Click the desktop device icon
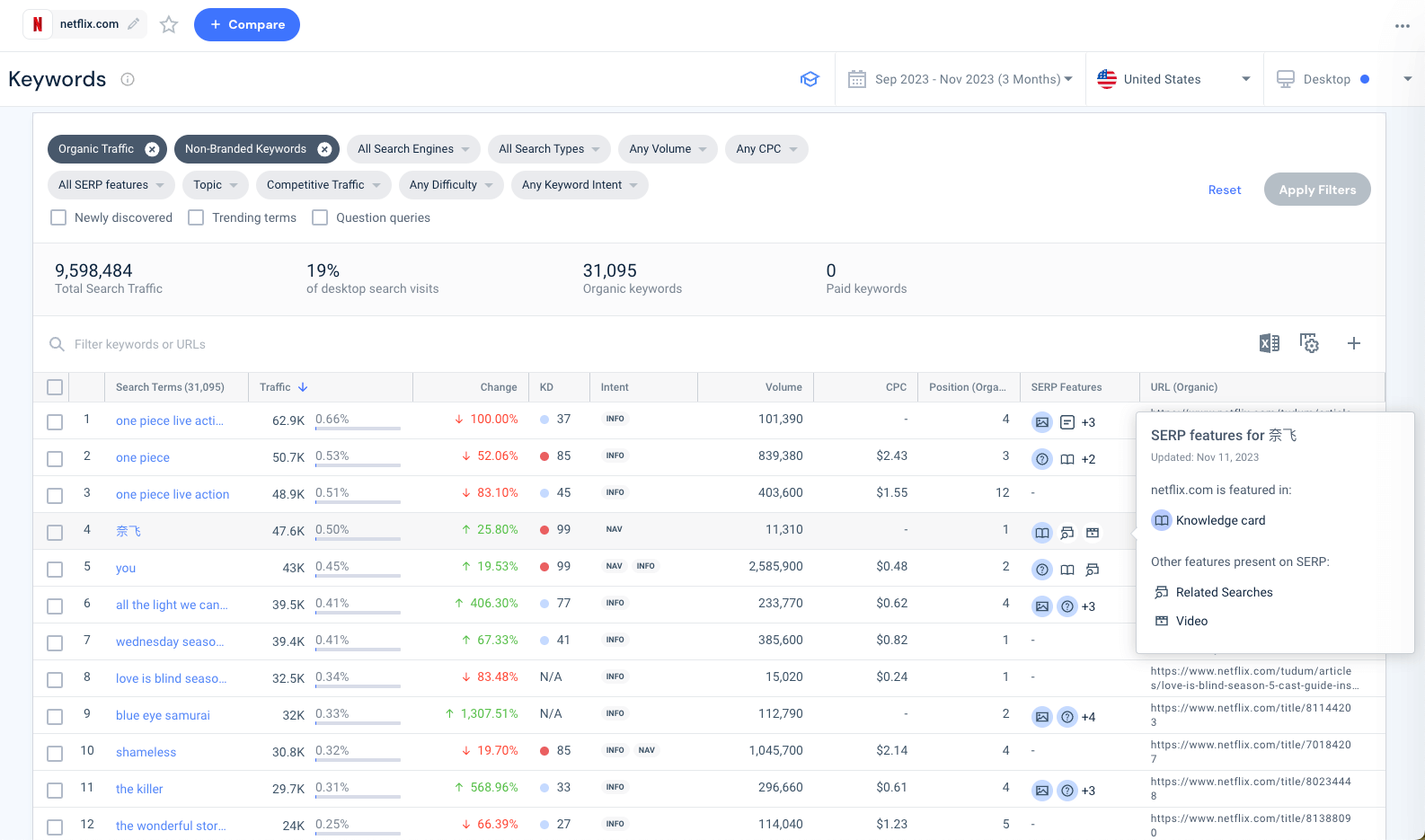 [x=1286, y=79]
